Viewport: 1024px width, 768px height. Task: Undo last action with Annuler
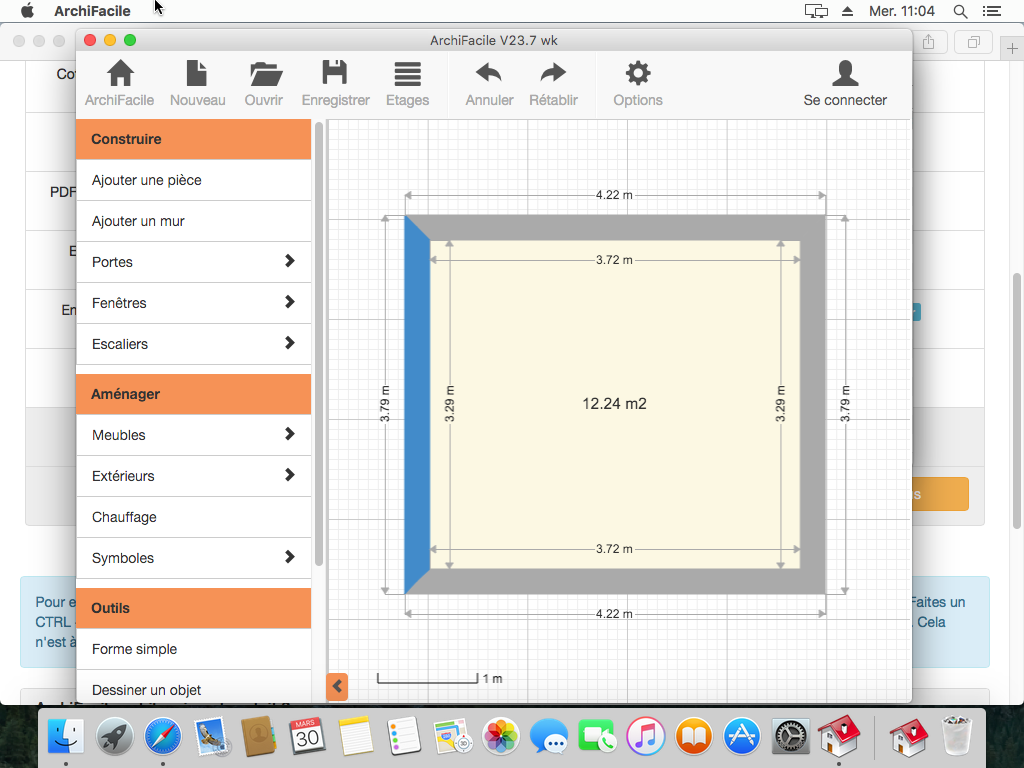click(x=489, y=74)
